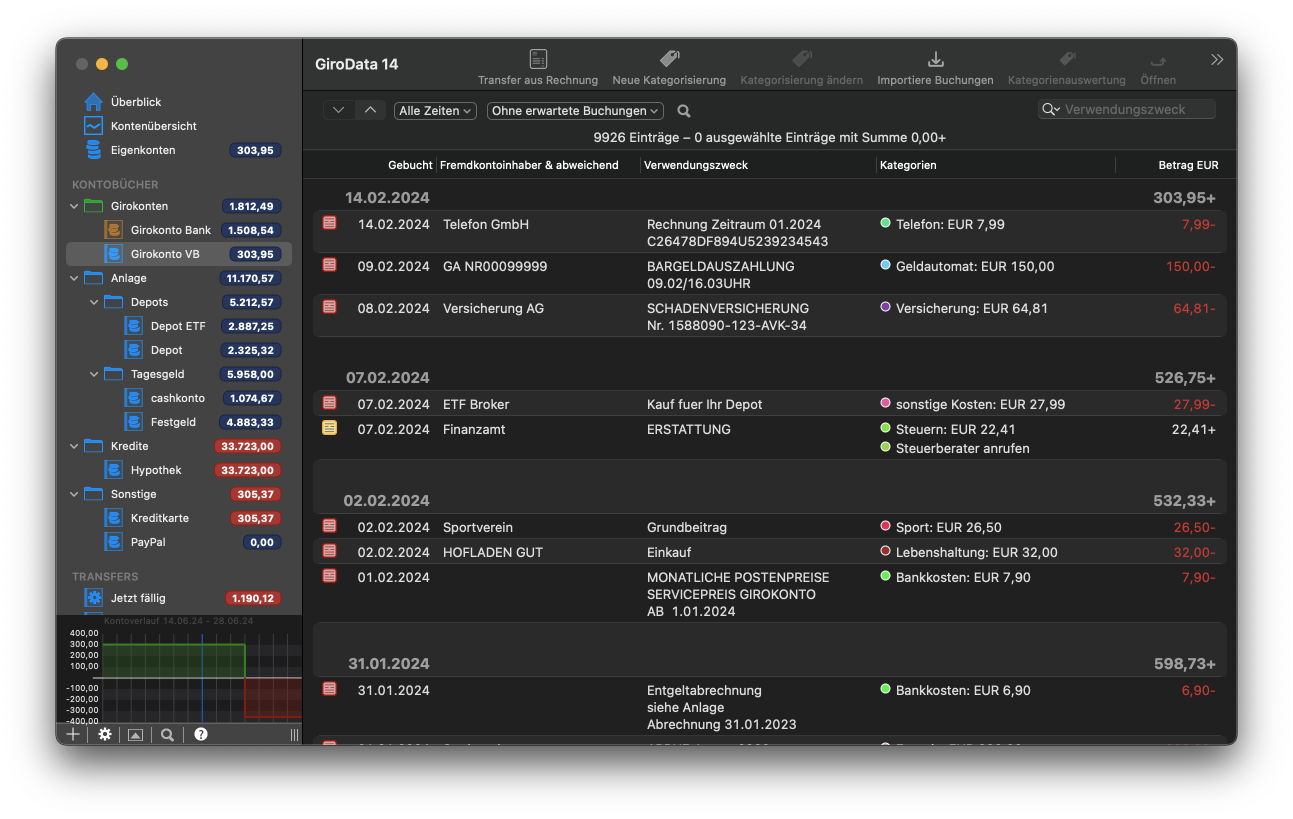1293x819 pixels.
Task: Click the Importiere Buchungen download icon
Action: click(935, 59)
